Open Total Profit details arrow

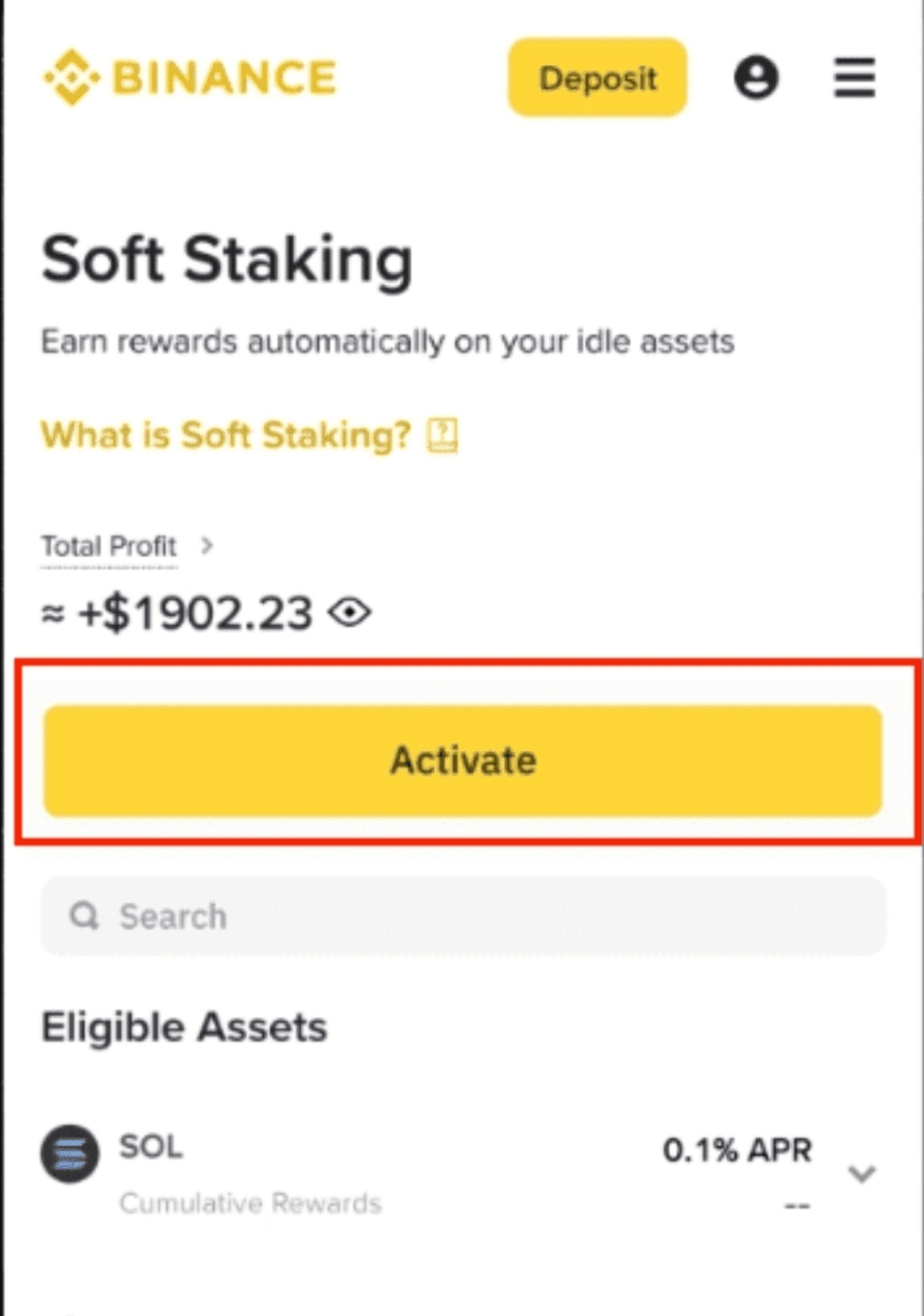pos(207,545)
